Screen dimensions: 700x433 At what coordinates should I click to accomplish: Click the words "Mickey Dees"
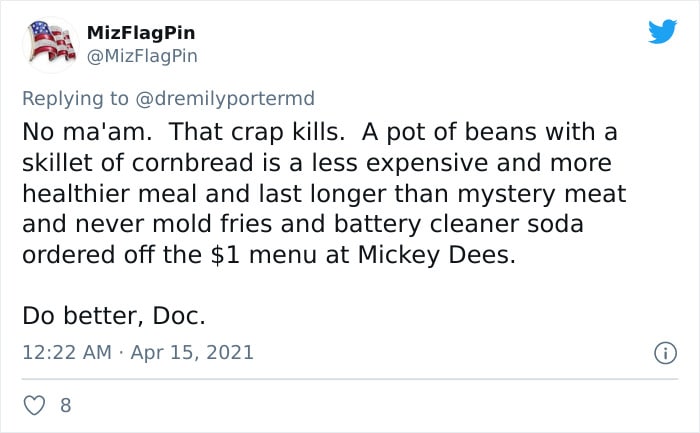tap(436, 255)
